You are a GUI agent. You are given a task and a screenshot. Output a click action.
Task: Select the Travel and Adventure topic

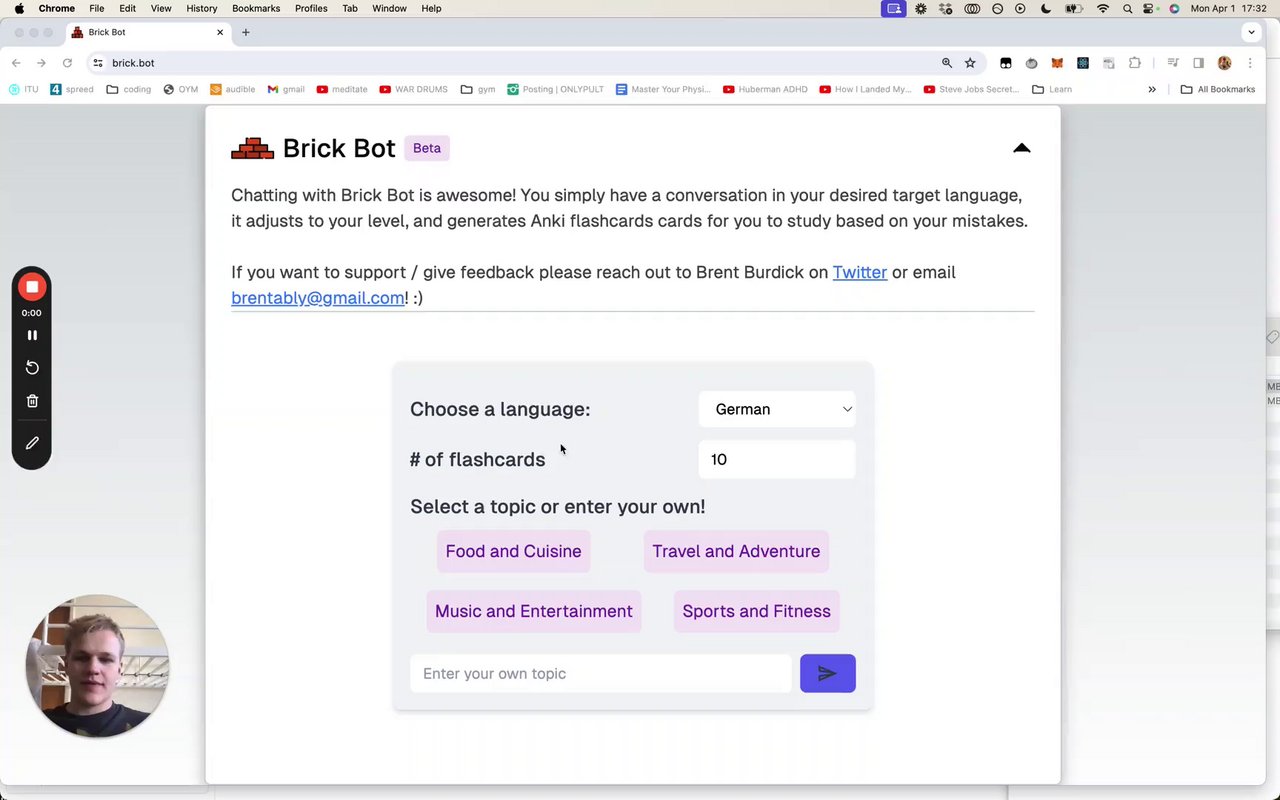click(736, 551)
